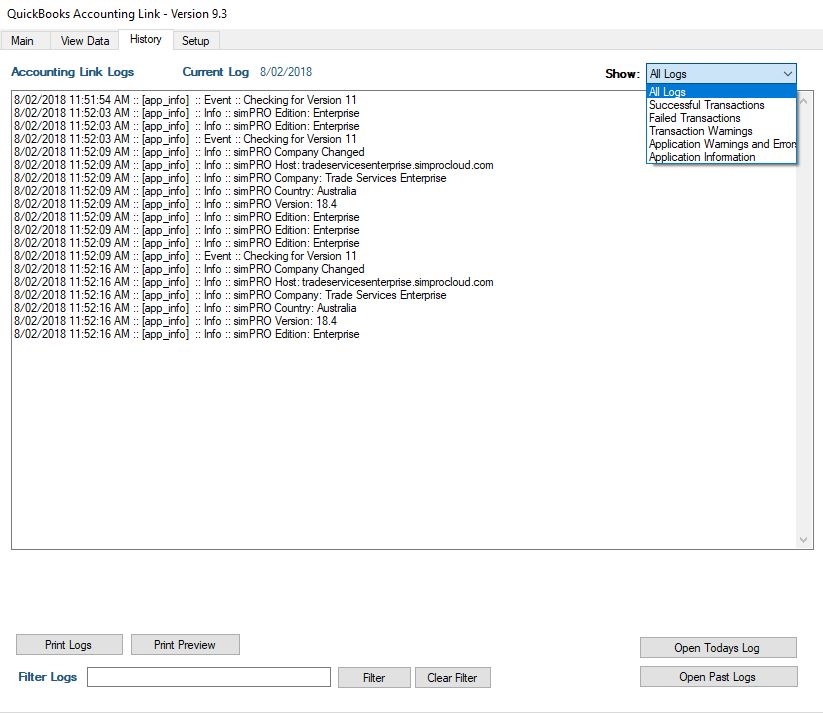Select the 11:52:16 simPRO Country: Australia line
This screenshot has width=823, height=713.
[185, 308]
